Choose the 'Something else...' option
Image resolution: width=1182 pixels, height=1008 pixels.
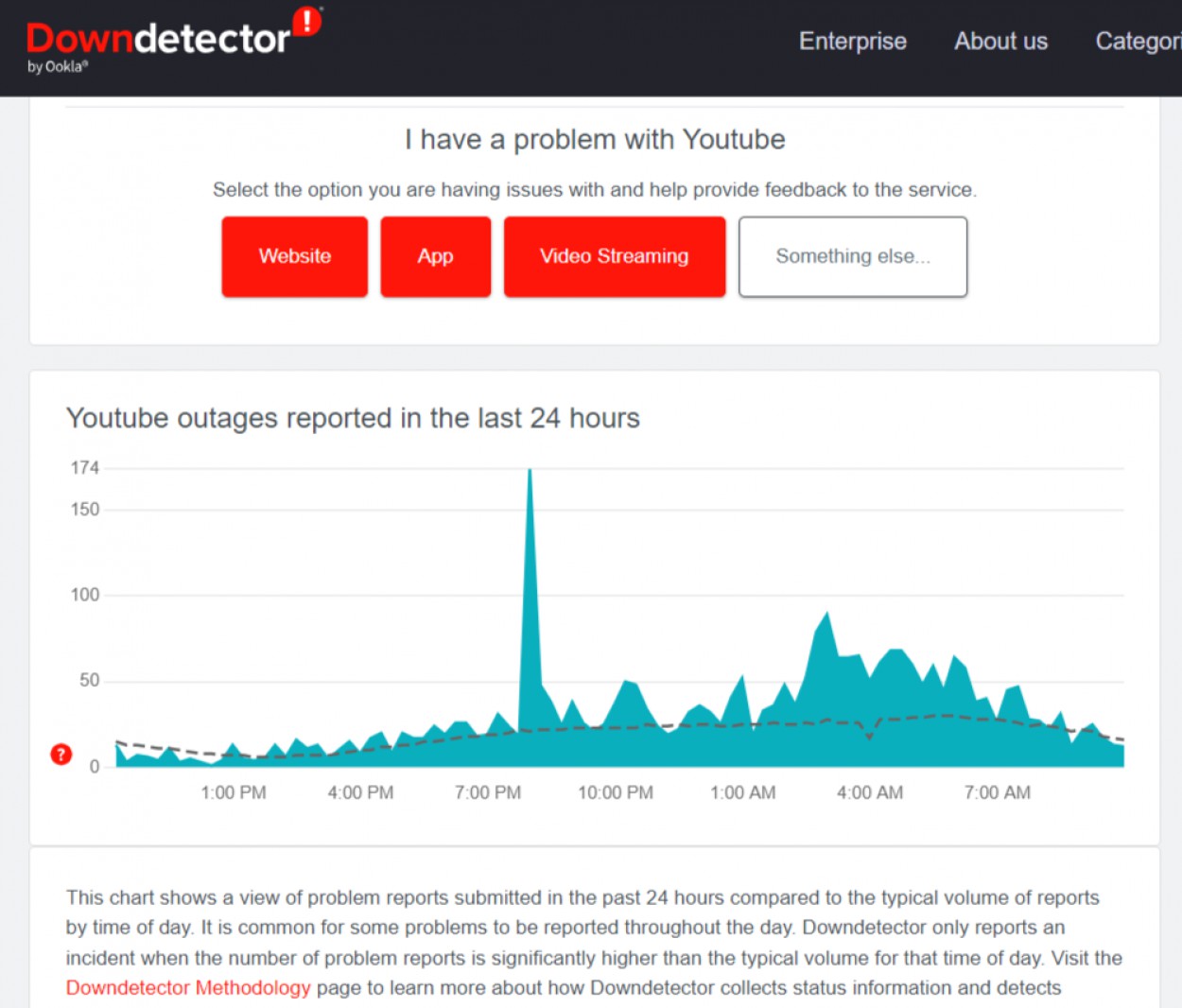pyautogui.click(x=852, y=256)
